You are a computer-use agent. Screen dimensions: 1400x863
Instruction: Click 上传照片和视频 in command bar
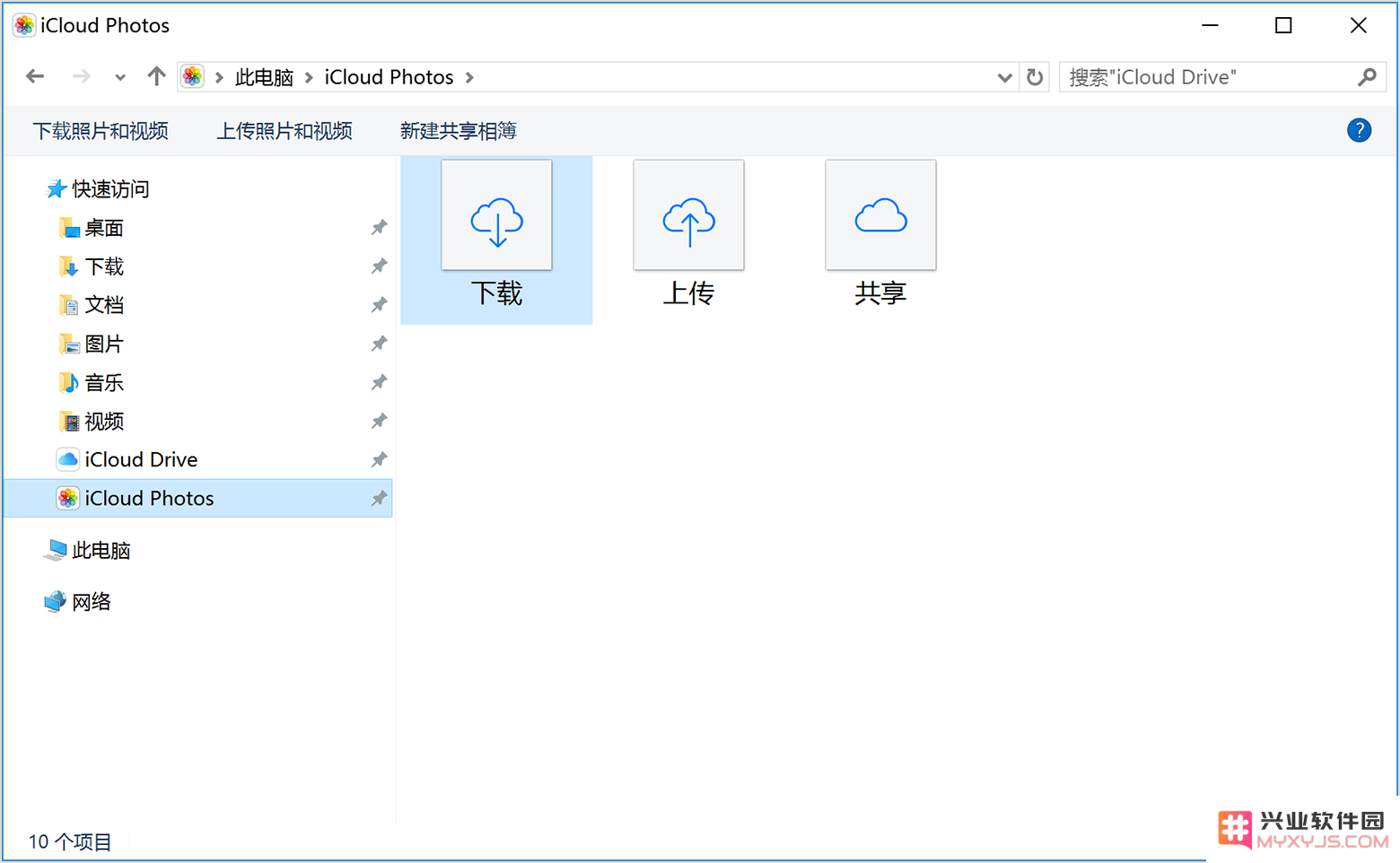284,131
